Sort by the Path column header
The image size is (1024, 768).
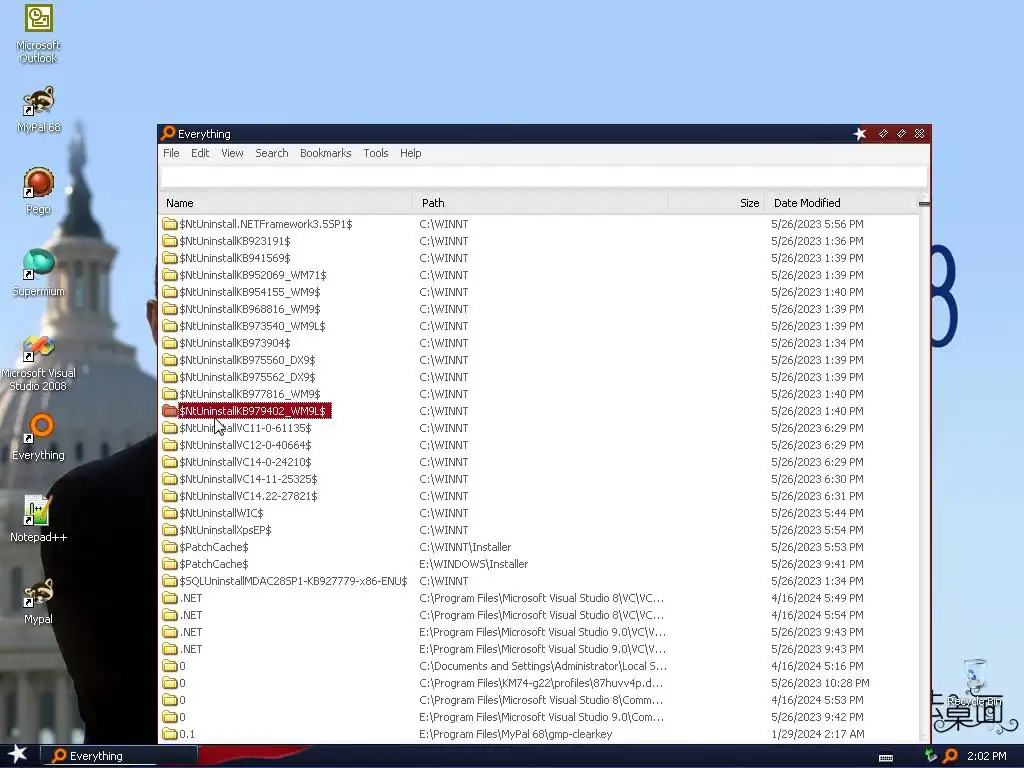tap(540, 203)
